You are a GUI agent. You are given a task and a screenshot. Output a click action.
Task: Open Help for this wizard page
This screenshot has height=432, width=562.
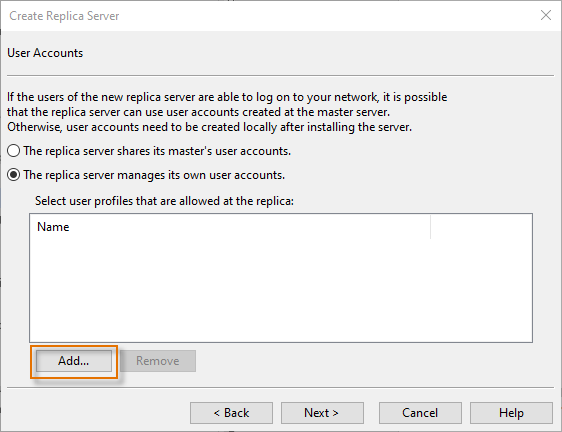coord(511,413)
